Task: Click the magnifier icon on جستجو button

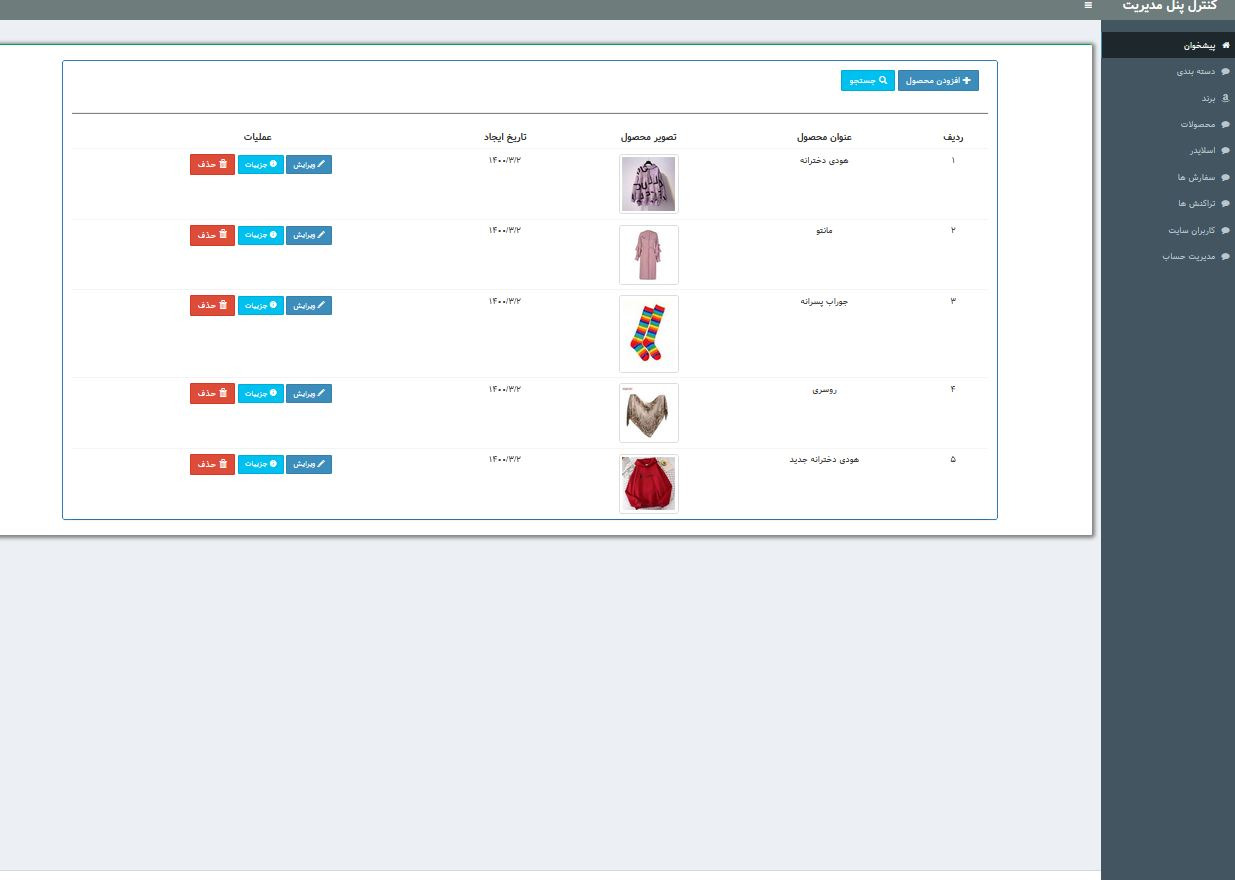Action: click(x=883, y=81)
